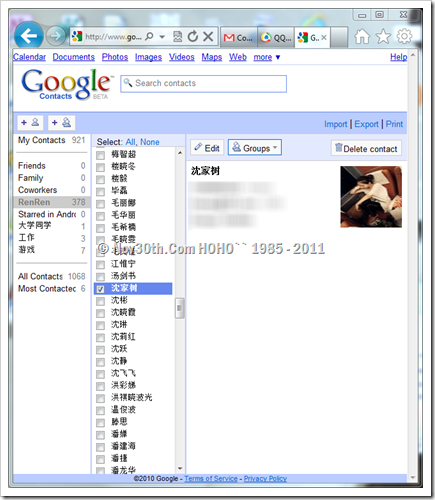435x500 pixels.
Task: Open Favorites star icon
Action: 383,36
